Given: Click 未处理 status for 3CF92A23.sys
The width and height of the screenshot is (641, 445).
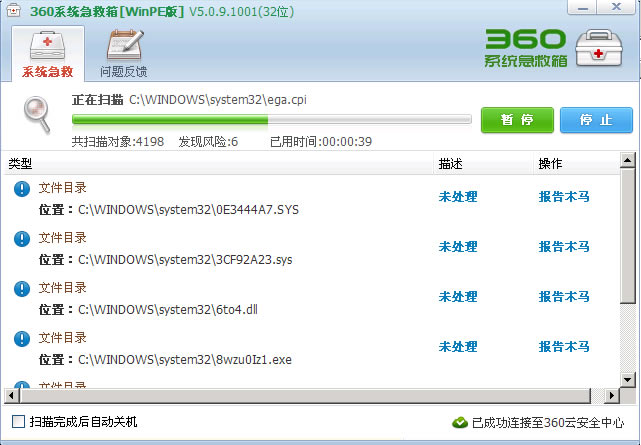Looking at the screenshot, I should tap(458, 246).
